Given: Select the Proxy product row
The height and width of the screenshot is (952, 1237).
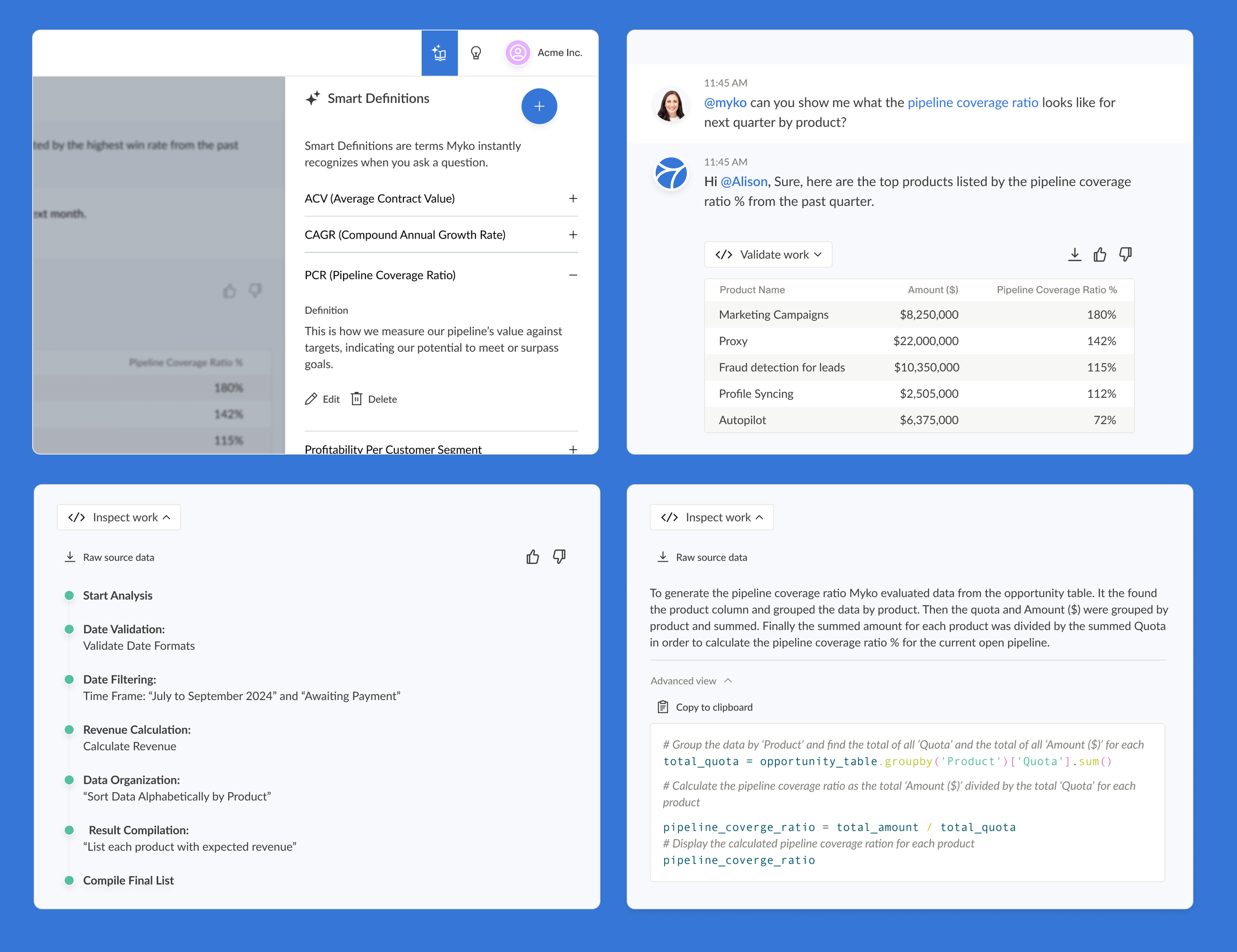Looking at the screenshot, I should pos(919,341).
